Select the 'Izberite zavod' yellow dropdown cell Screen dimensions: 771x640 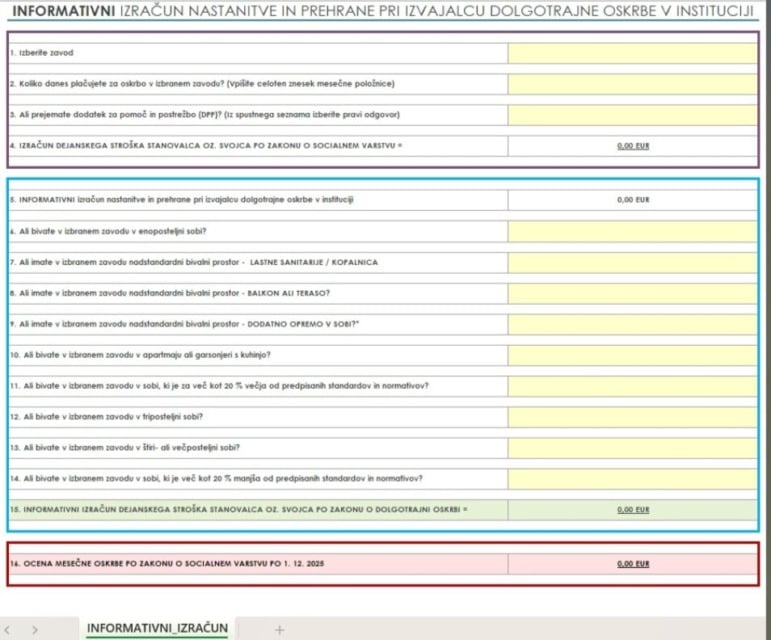click(x=632, y=53)
